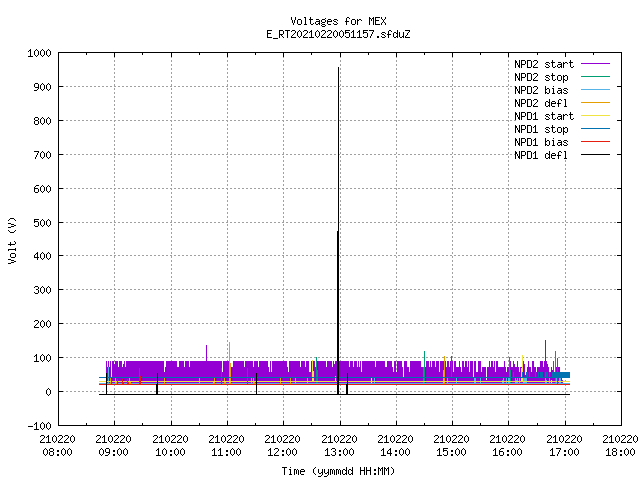Click the 700 y-axis tick label
Image resolution: width=640 pixels, height=480 pixels.
point(42,155)
